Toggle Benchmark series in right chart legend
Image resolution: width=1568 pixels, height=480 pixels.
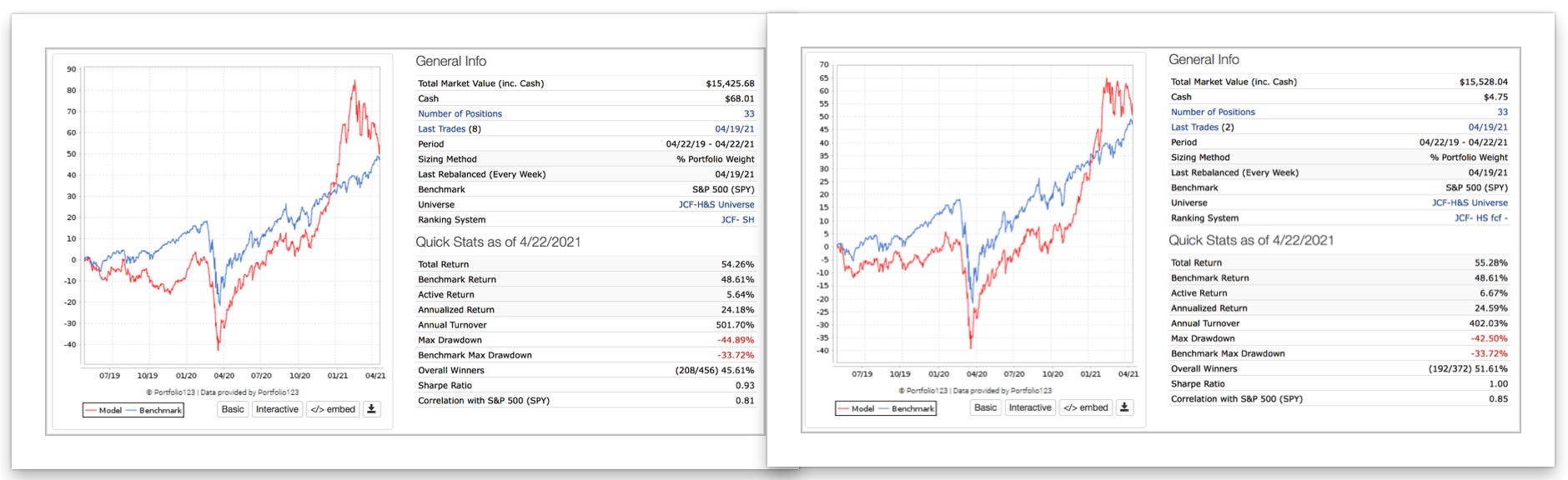tap(907, 408)
